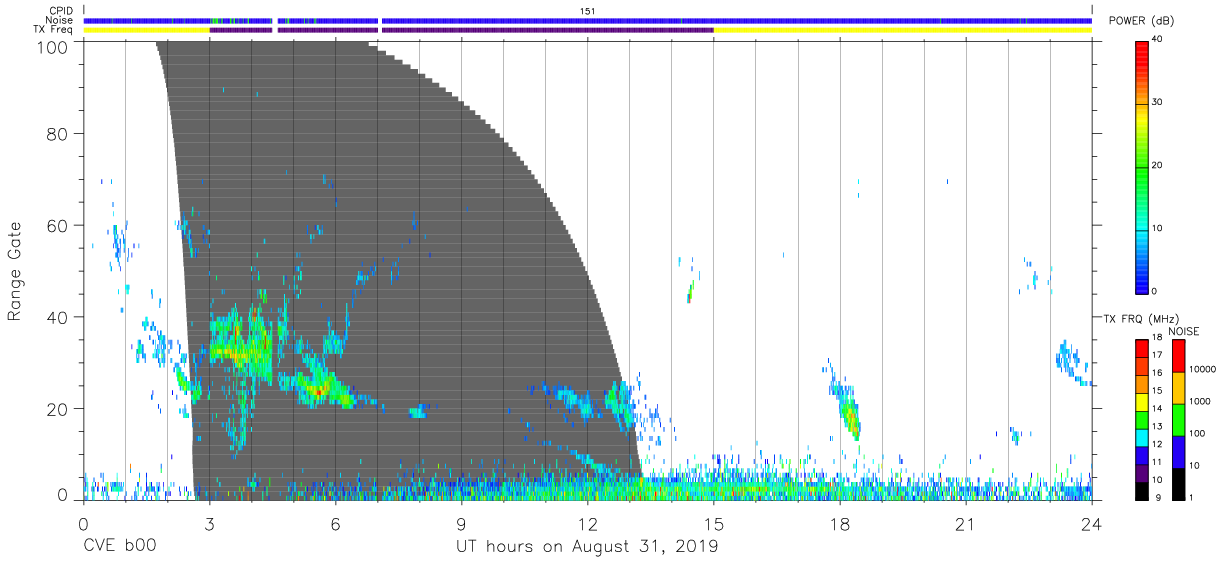Image resolution: width=1228 pixels, height=567 pixels.
Task: Click the yellow TX Freq strip after 15 UT
Action: pyautogui.click(x=902, y=30)
